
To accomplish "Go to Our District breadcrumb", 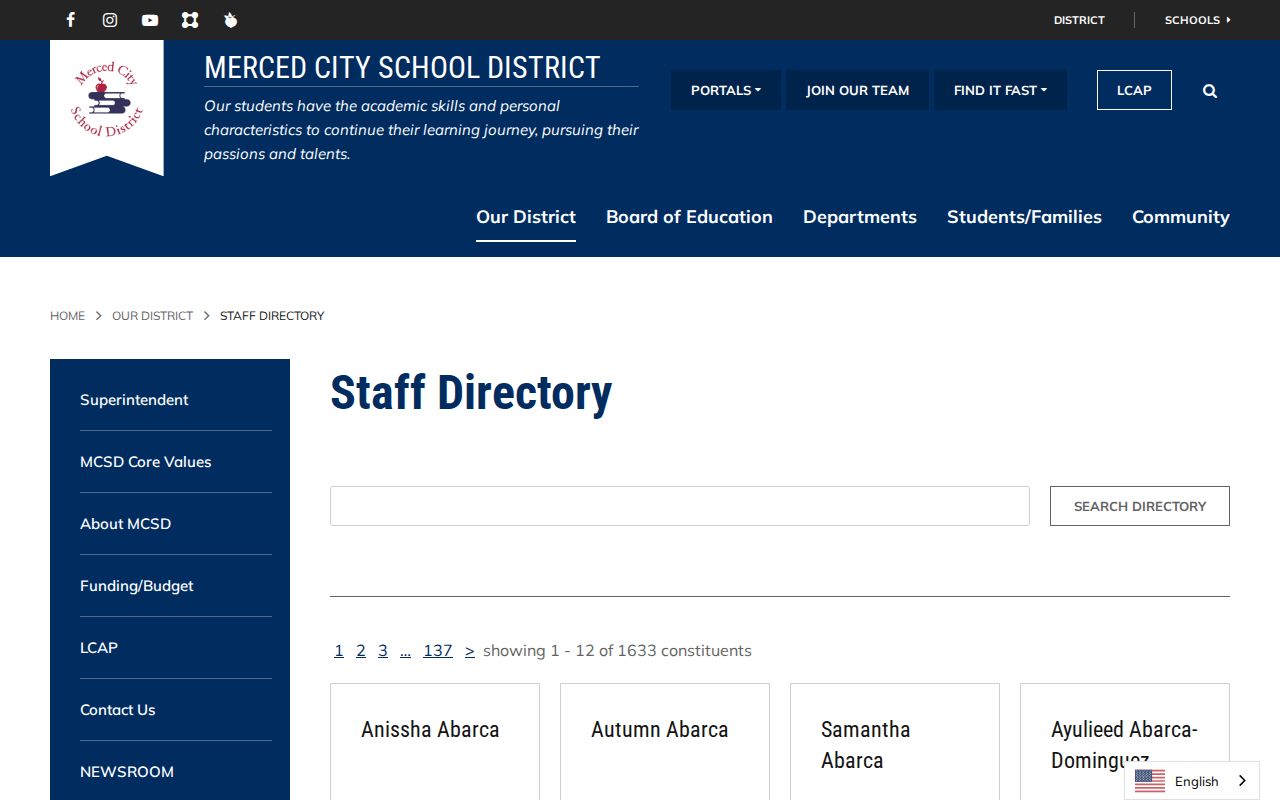I will [152, 316].
